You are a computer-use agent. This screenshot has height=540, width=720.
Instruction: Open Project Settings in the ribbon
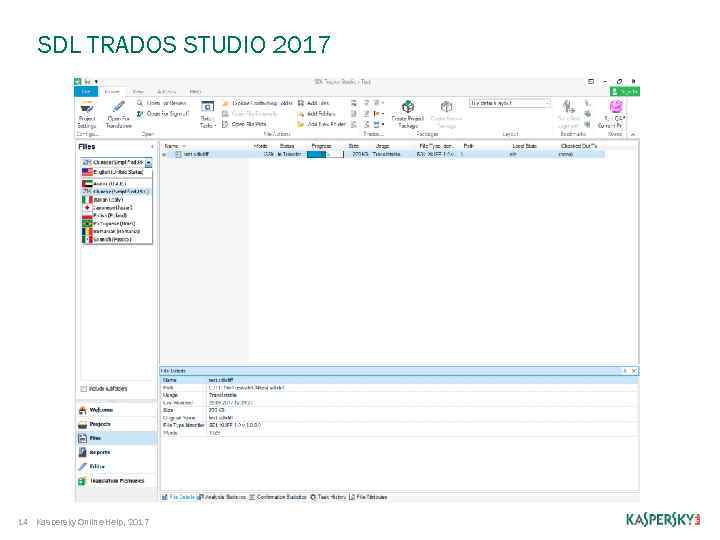(x=86, y=115)
